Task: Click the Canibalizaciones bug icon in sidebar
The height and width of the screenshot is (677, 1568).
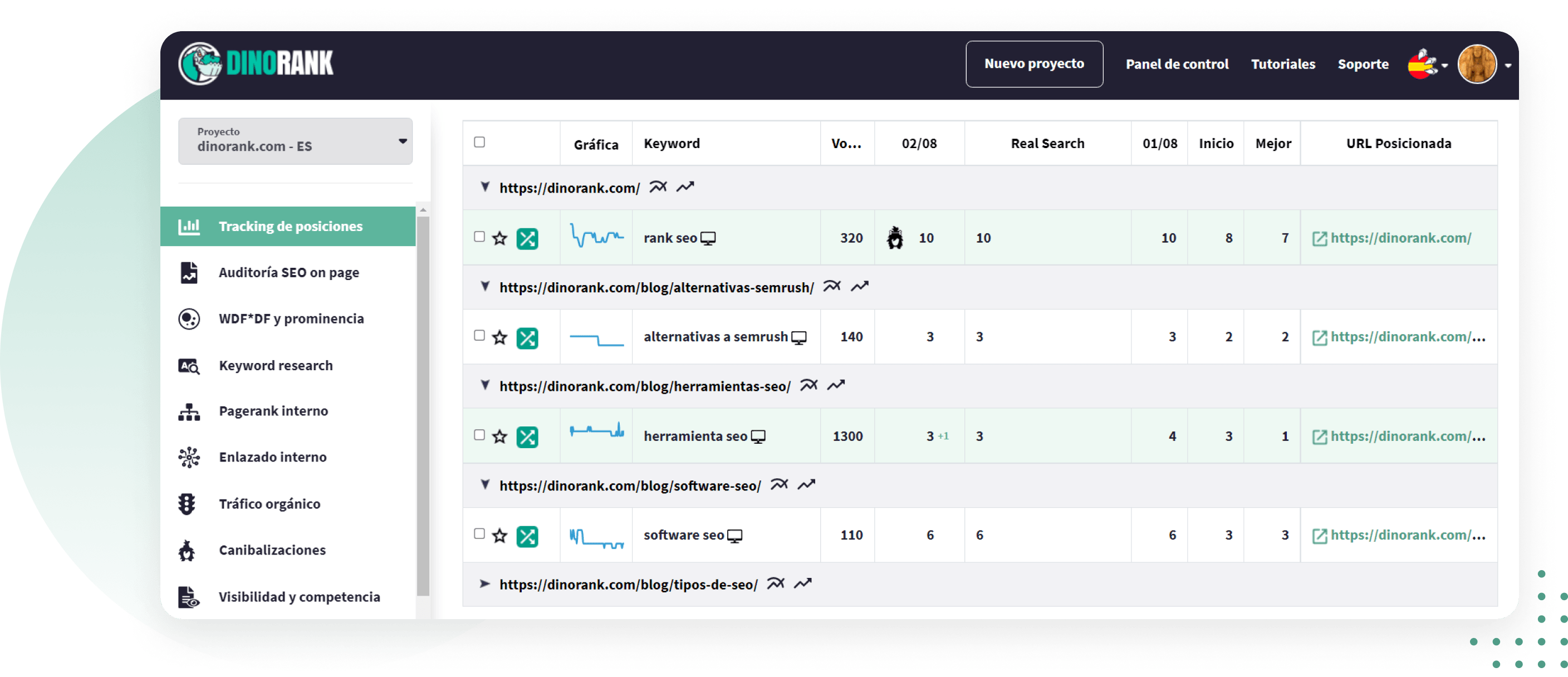Action: coord(187,551)
